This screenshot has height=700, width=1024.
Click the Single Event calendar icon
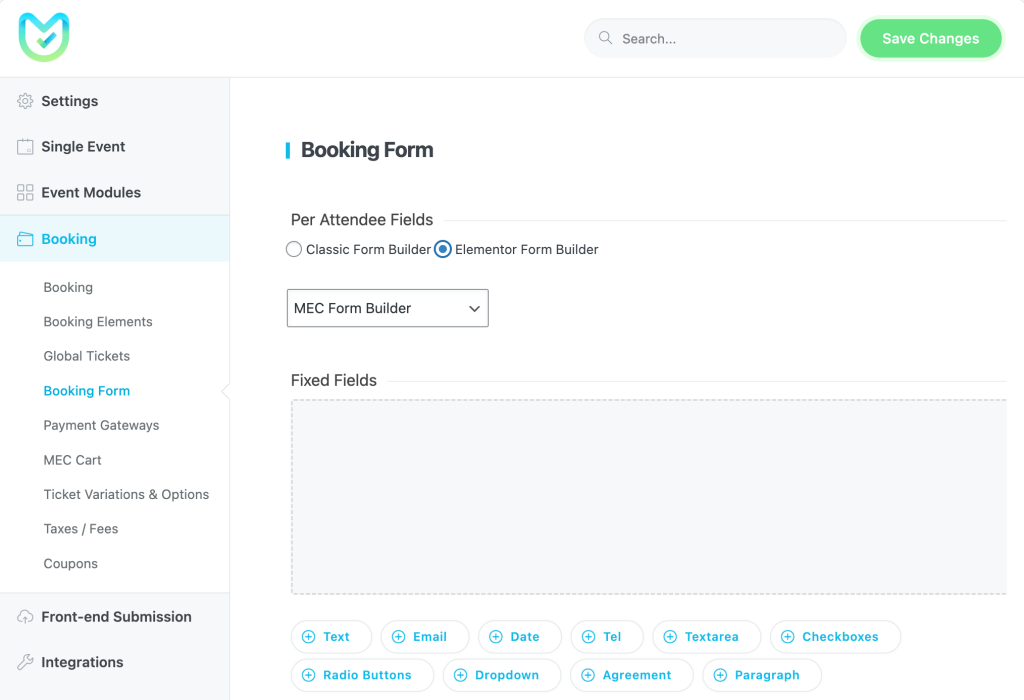point(23,146)
